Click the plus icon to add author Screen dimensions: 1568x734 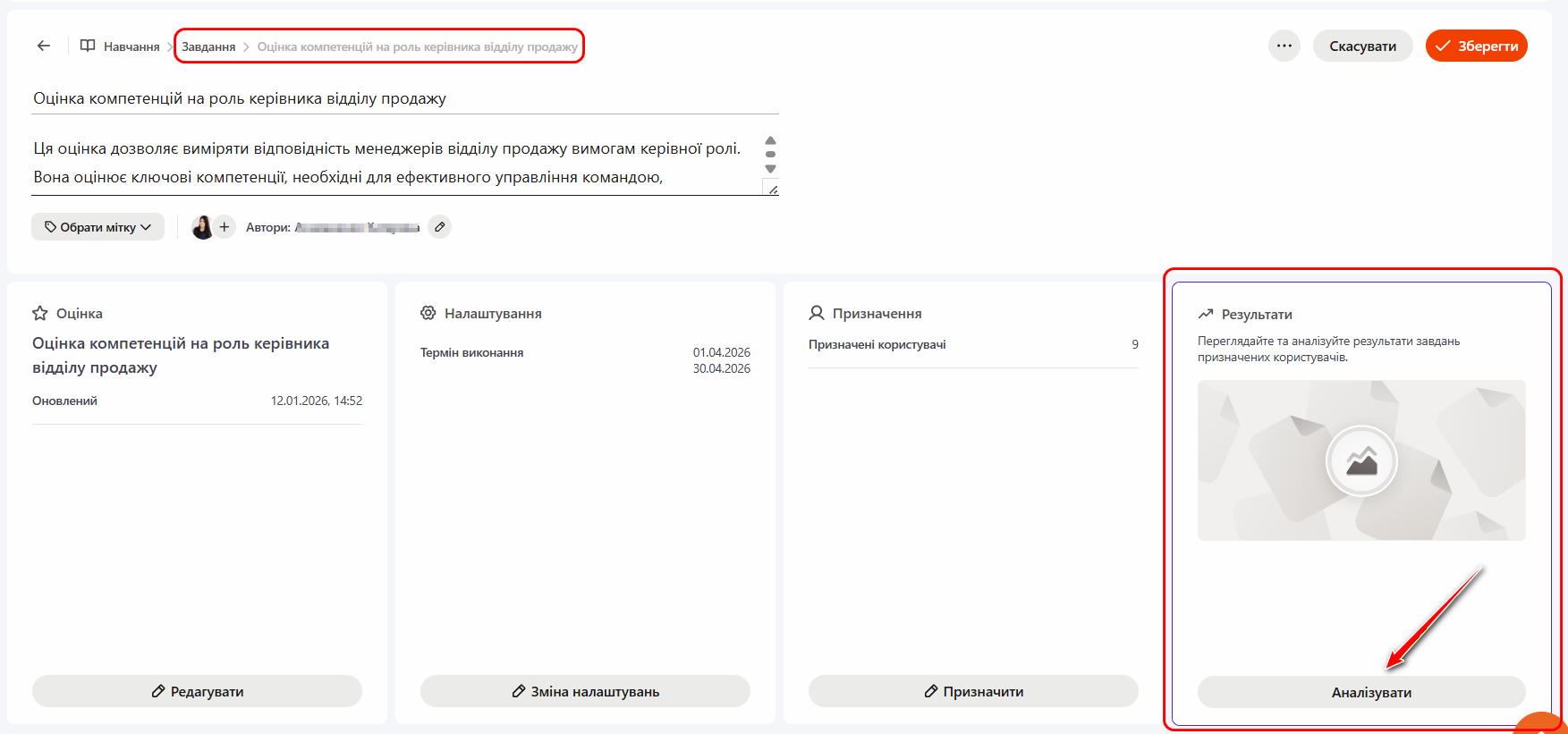tap(225, 227)
